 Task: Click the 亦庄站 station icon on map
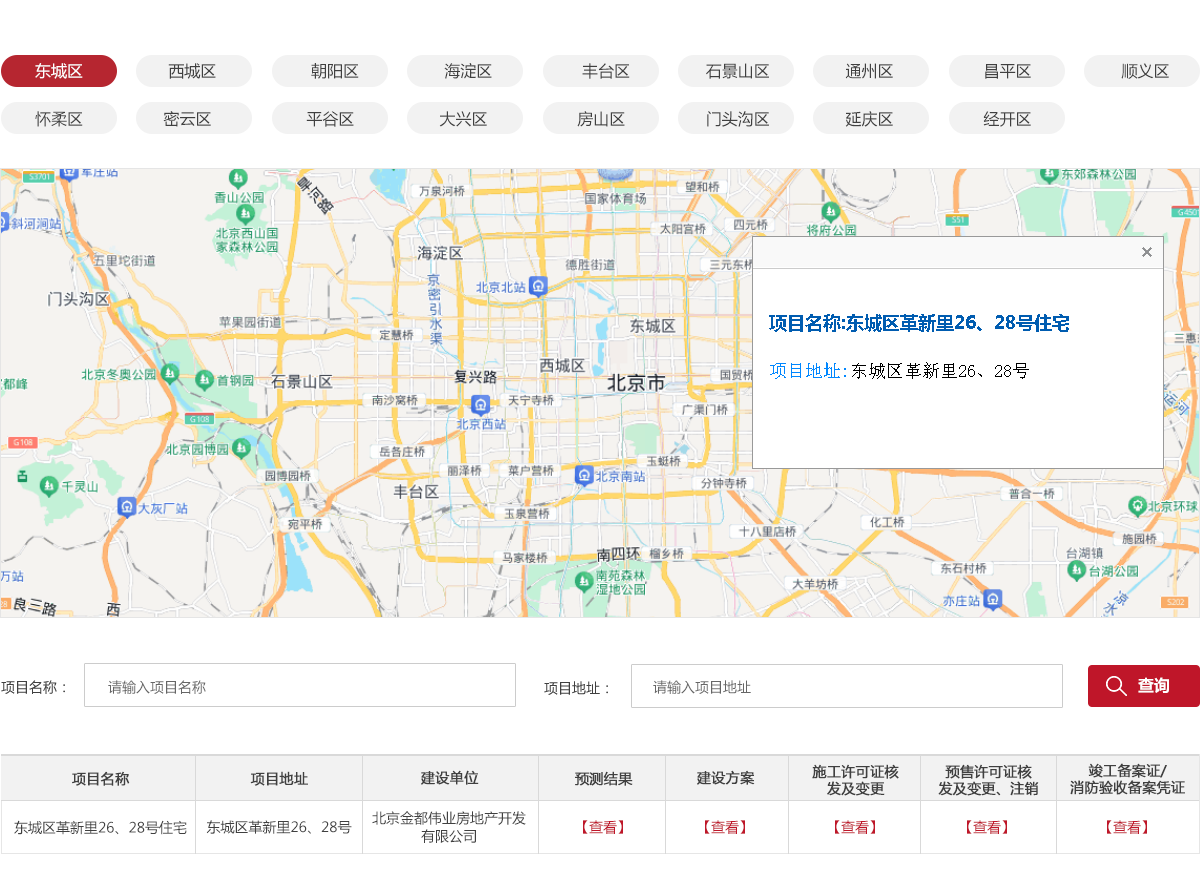[992, 599]
